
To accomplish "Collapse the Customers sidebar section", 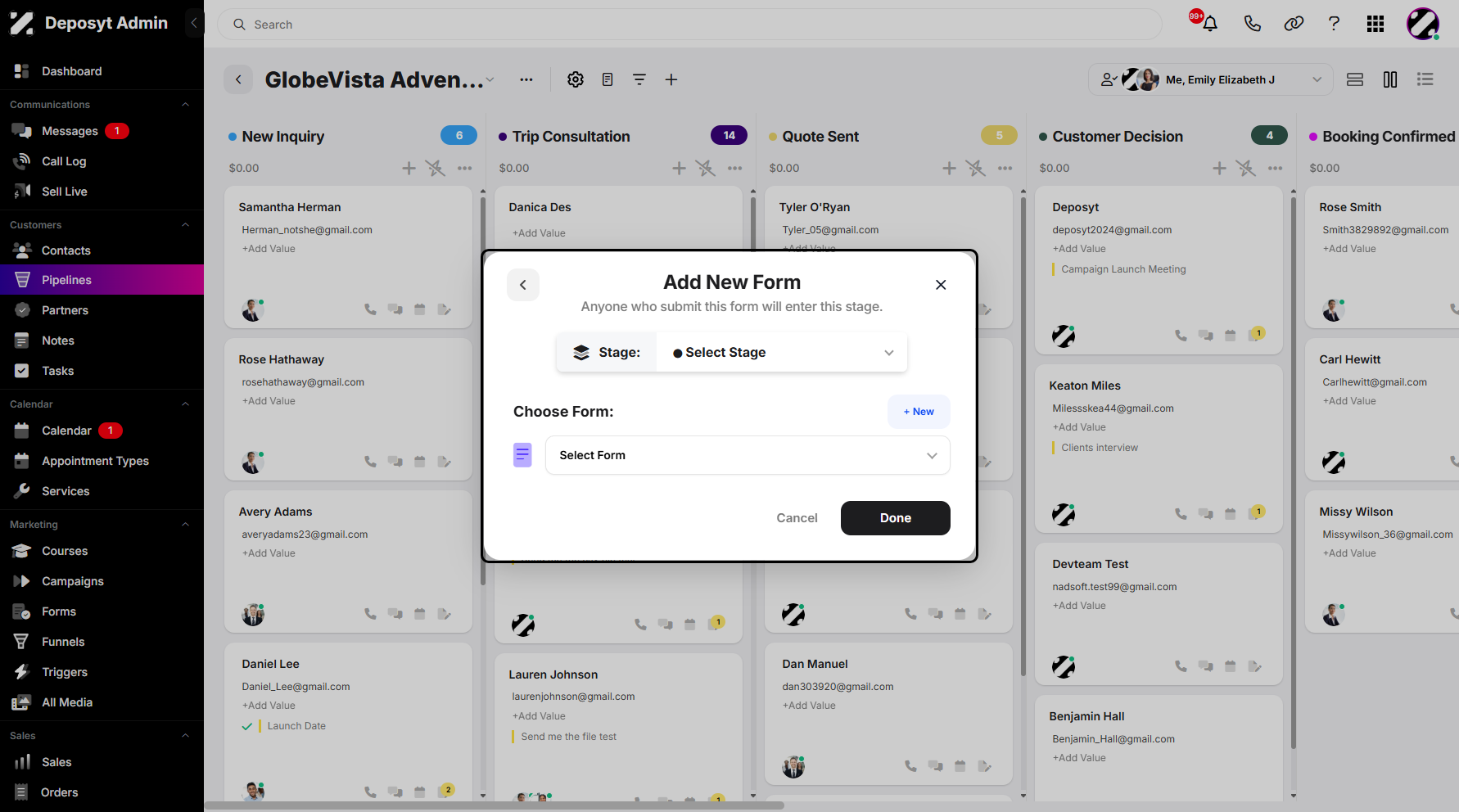I will [185, 225].
